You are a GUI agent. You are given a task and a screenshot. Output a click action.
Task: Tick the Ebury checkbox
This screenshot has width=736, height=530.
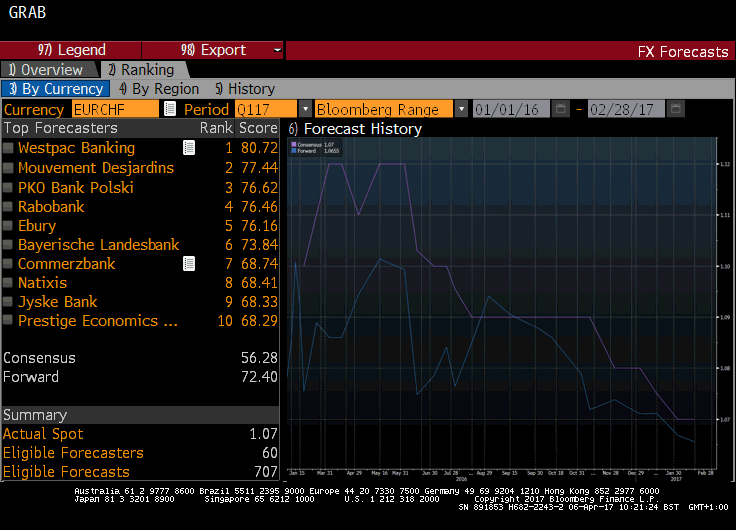8,226
